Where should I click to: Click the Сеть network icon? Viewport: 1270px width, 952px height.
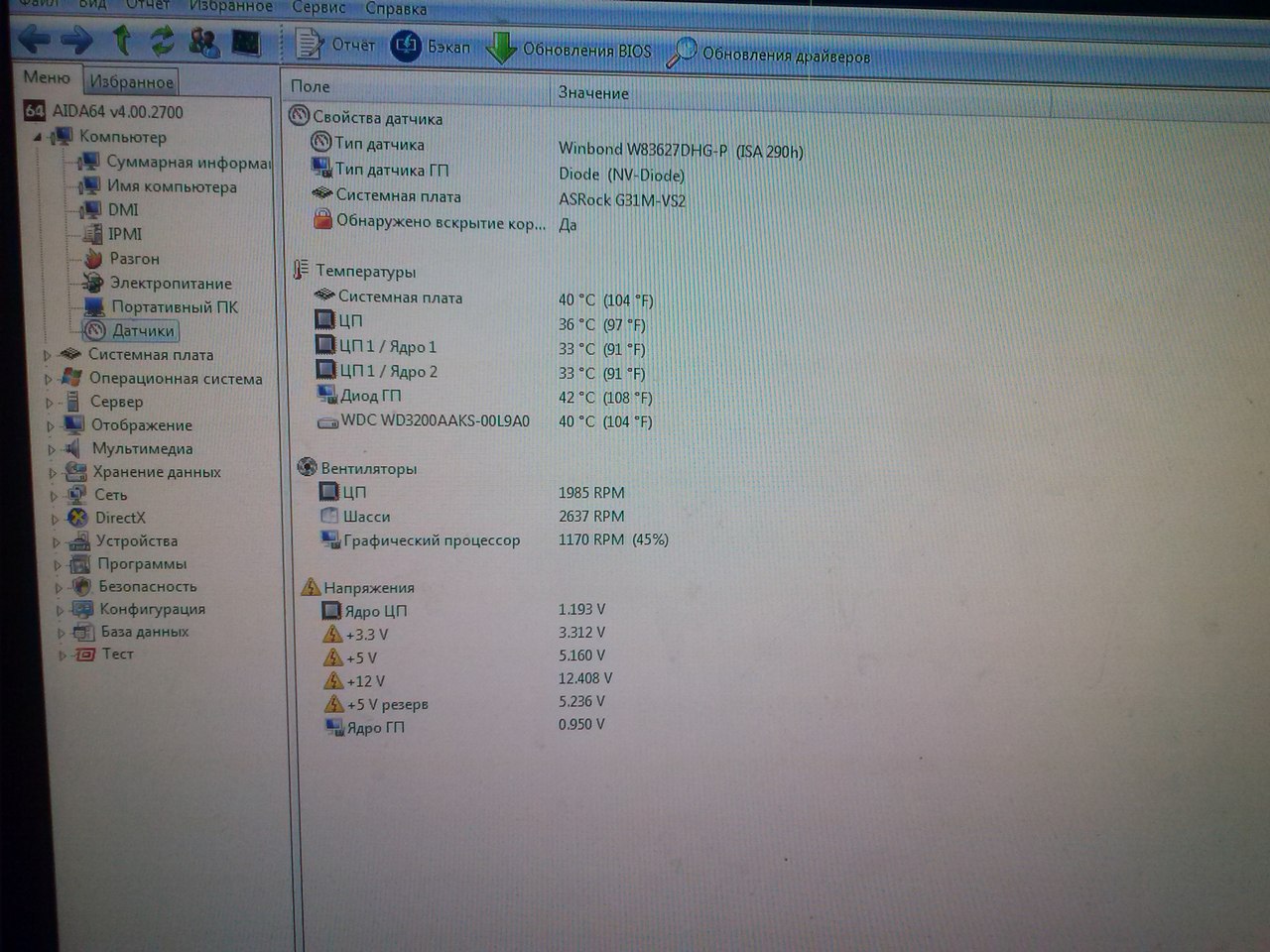[x=77, y=495]
